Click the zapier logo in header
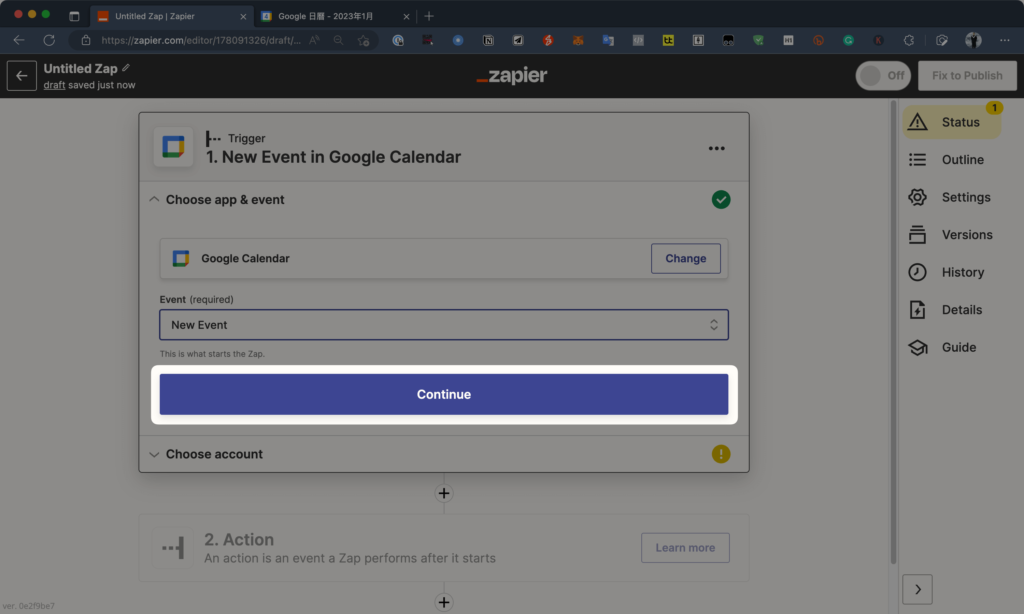The height and width of the screenshot is (614, 1024). coord(512,76)
